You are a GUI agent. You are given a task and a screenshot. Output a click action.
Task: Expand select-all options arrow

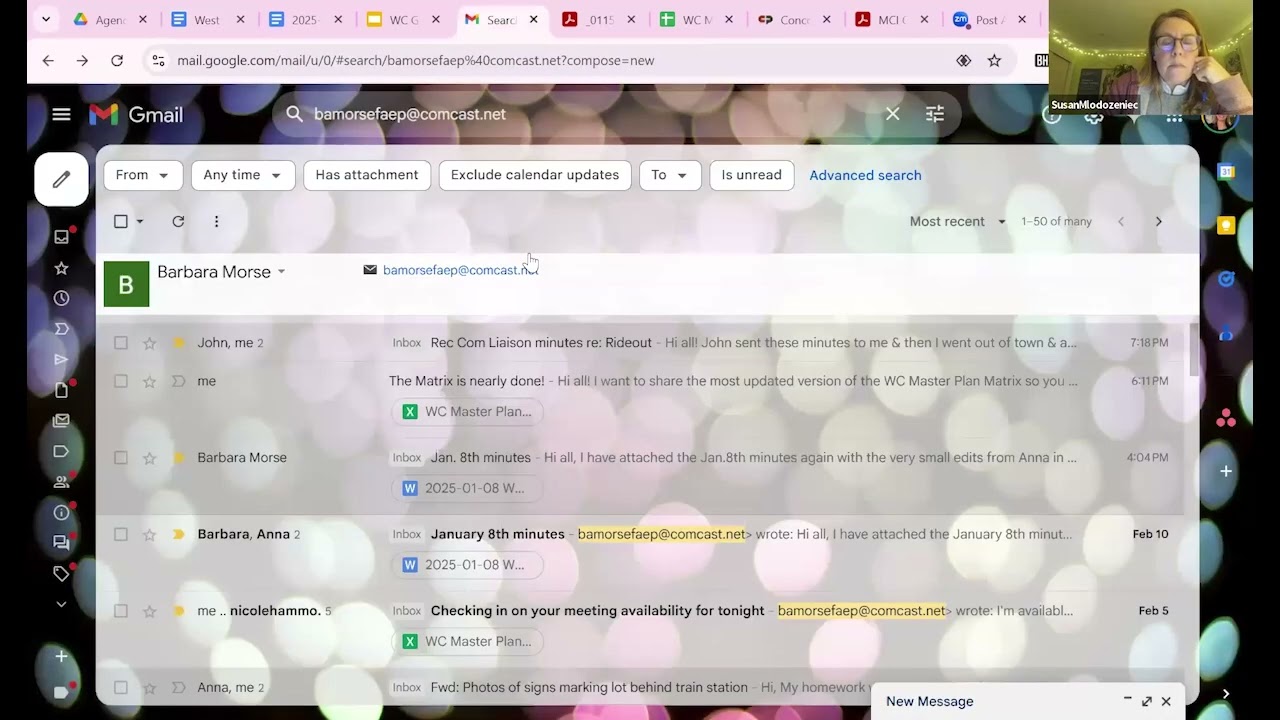click(x=140, y=221)
